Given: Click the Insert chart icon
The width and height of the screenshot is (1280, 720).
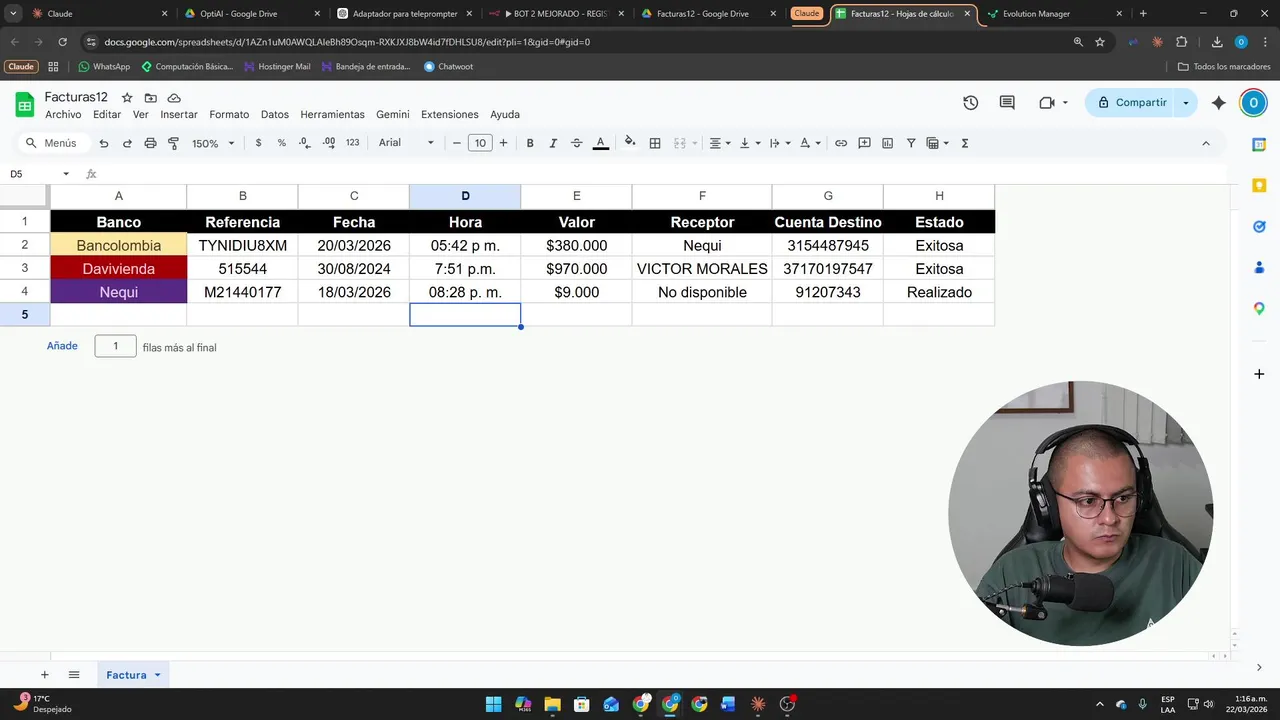Looking at the screenshot, I should click(x=888, y=143).
